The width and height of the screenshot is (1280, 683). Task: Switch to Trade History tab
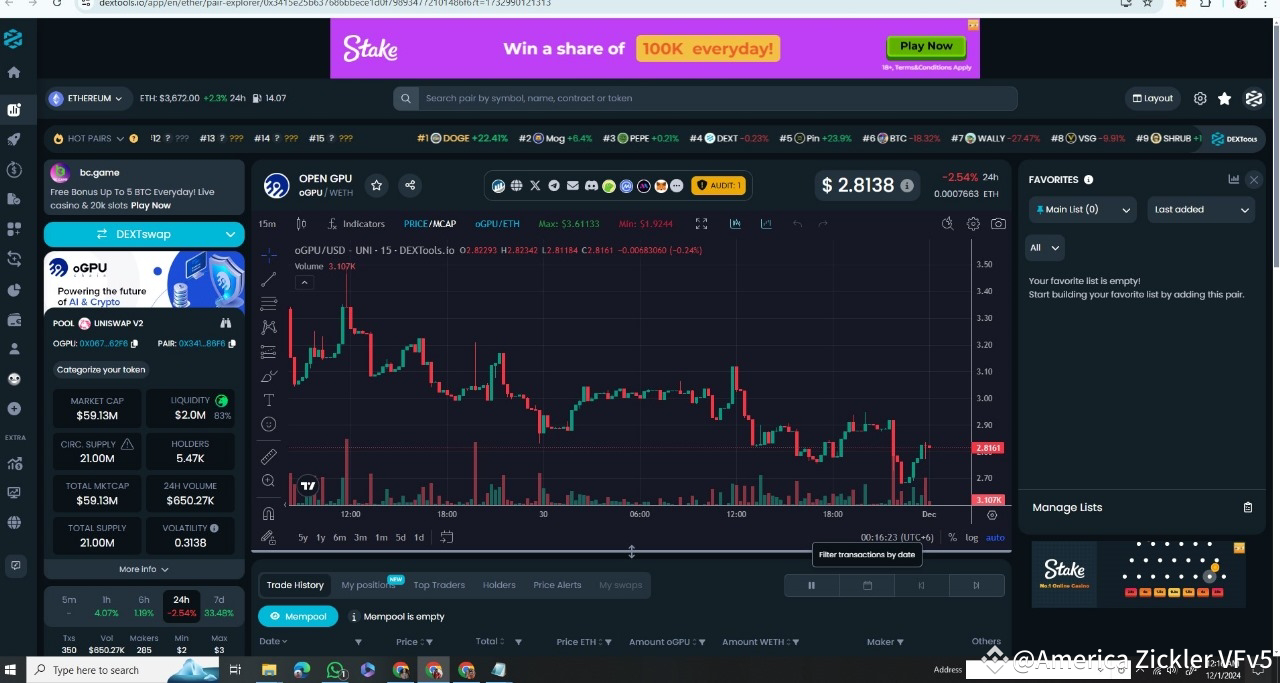(295, 586)
